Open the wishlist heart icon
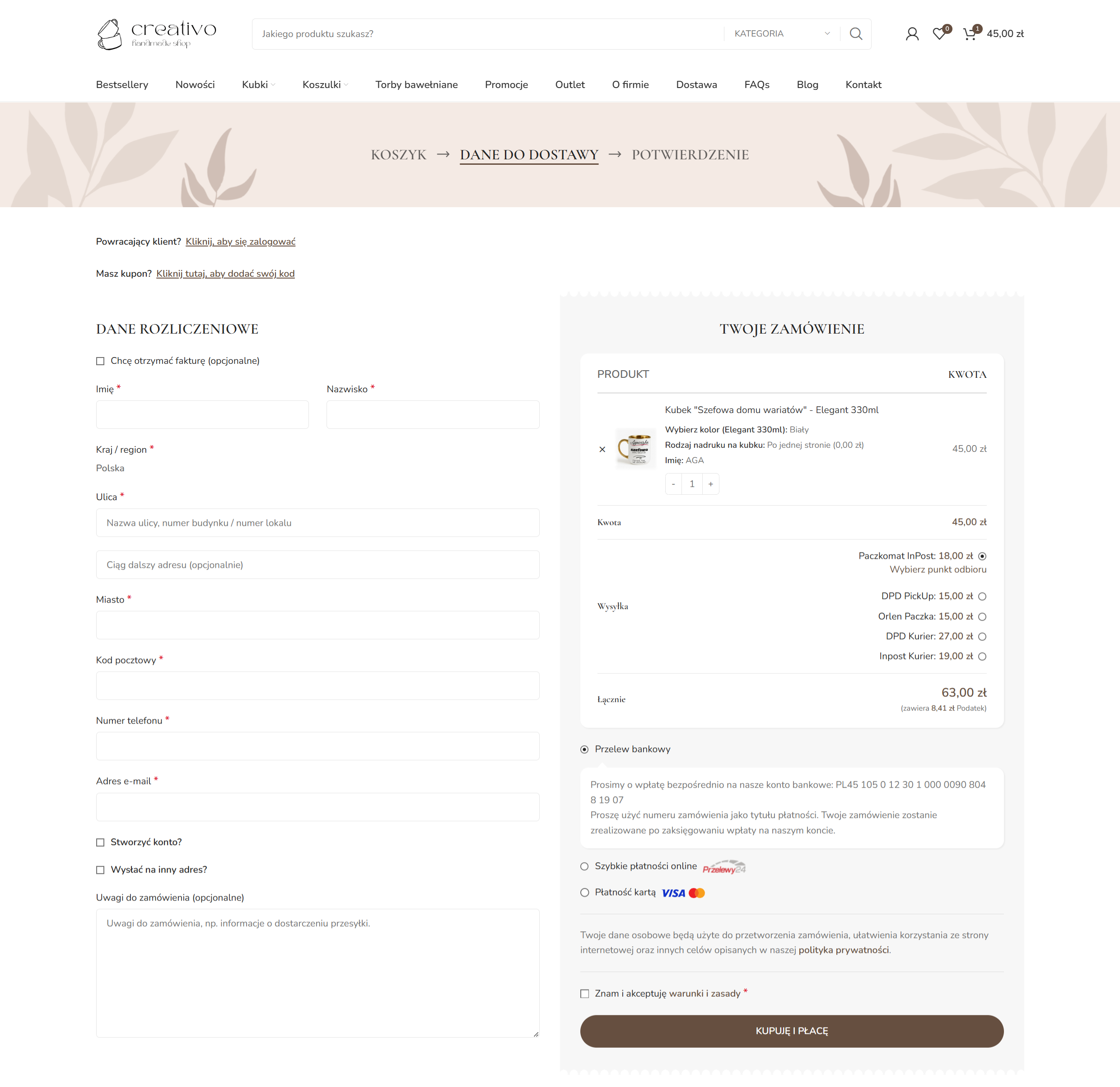The height and width of the screenshot is (1087, 1120). click(939, 34)
